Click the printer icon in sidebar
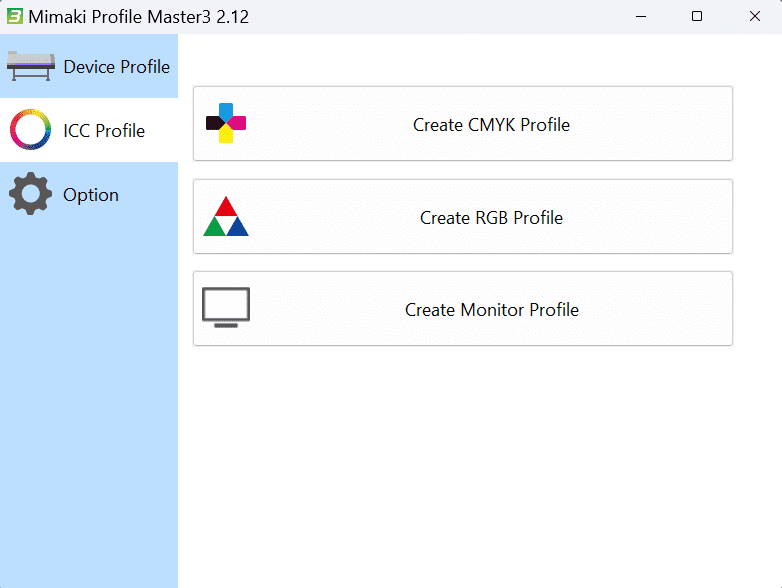782x588 pixels. pos(31,66)
